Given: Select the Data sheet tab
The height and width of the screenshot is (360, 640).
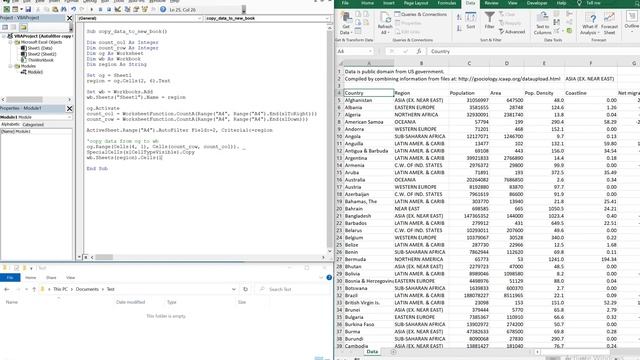Looking at the screenshot, I should click(x=372, y=351).
